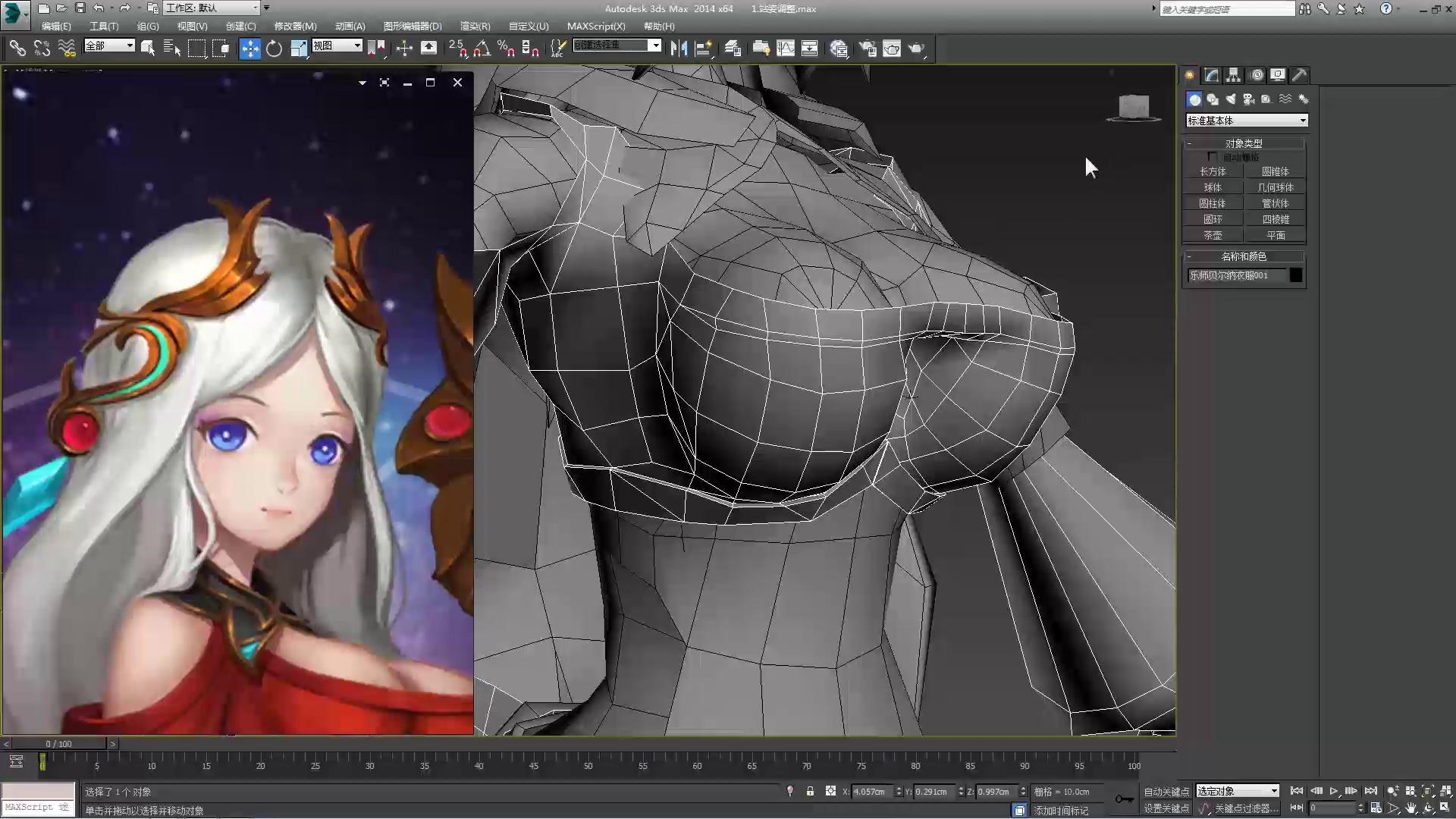The image size is (1456, 819).
Task: Open the 修改器(M) menu
Action: coord(295,26)
